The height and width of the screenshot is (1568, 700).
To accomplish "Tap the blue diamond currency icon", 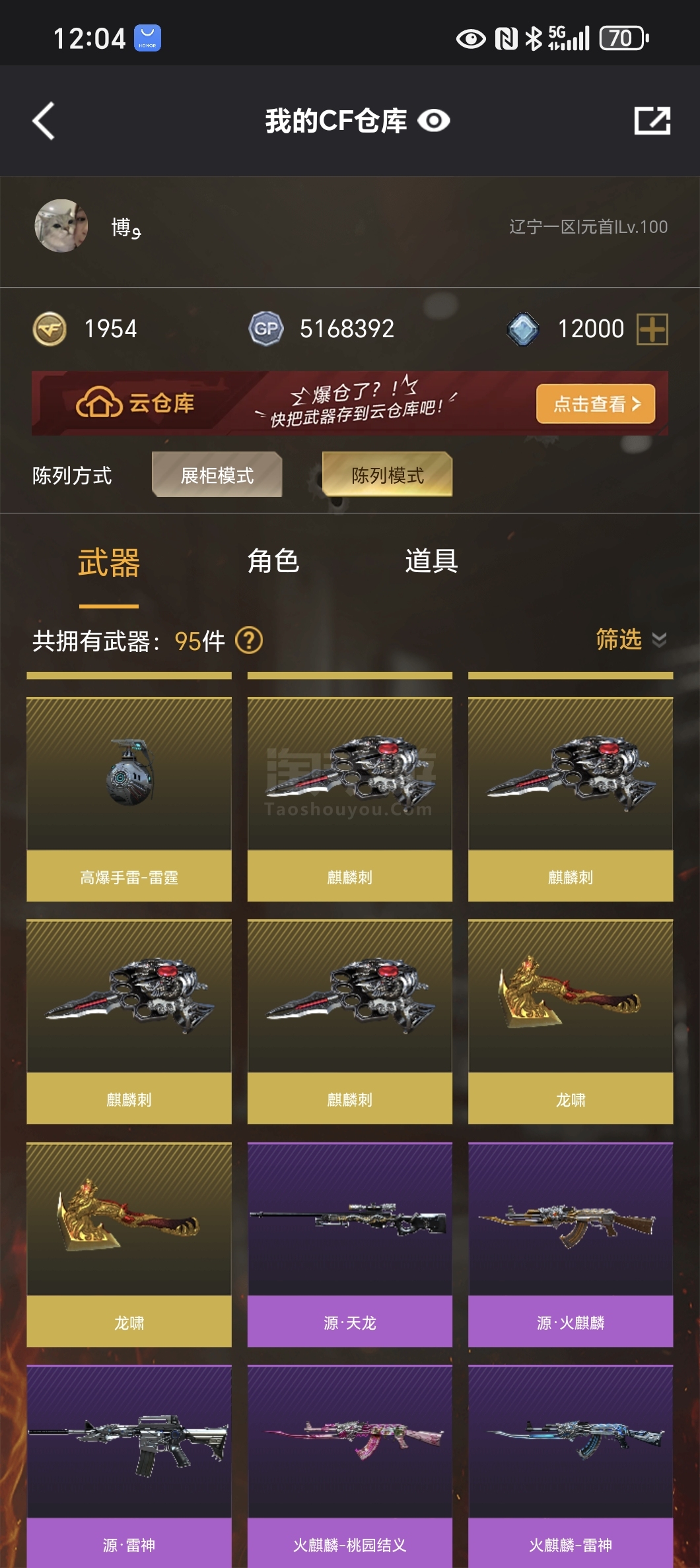I will (523, 329).
